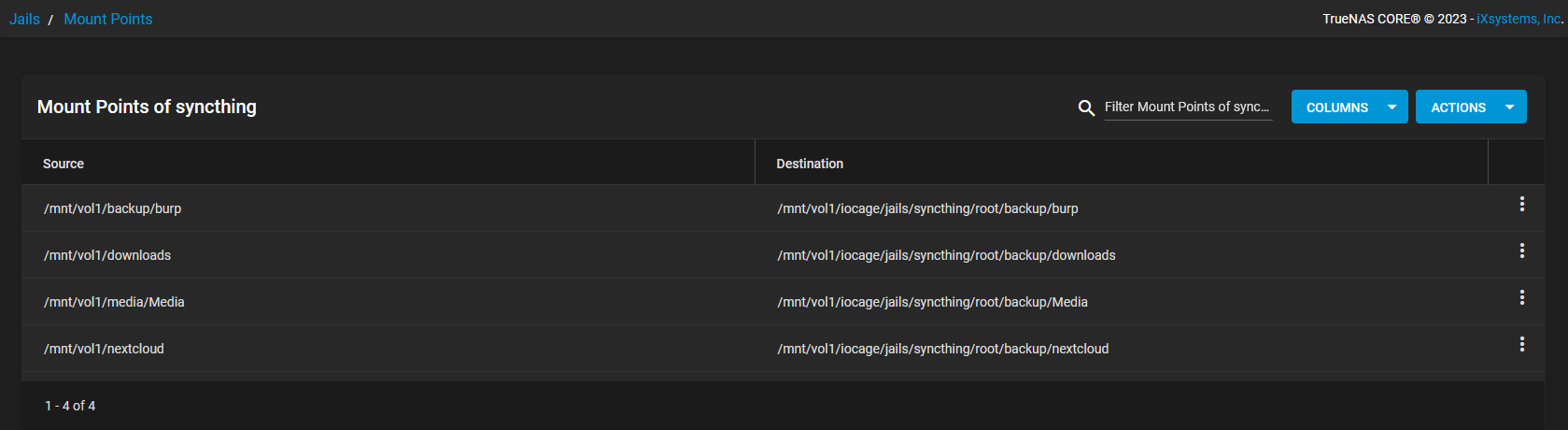Go to Jails breadcrumb link
The width and height of the screenshot is (1568, 430).
click(24, 19)
